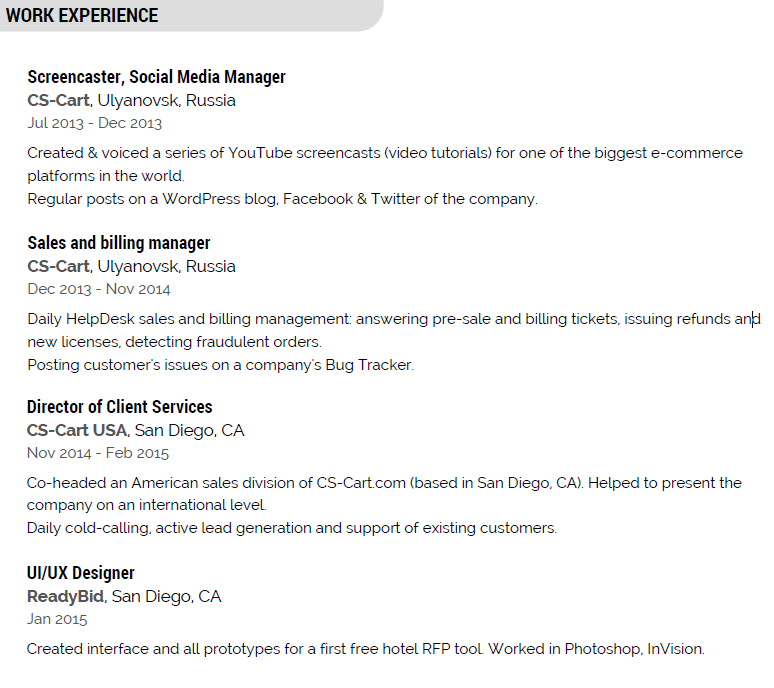The width and height of the screenshot is (774, 688).
Task: Click the WORK EXPERIENCE section heading
Action: (82, 16)
